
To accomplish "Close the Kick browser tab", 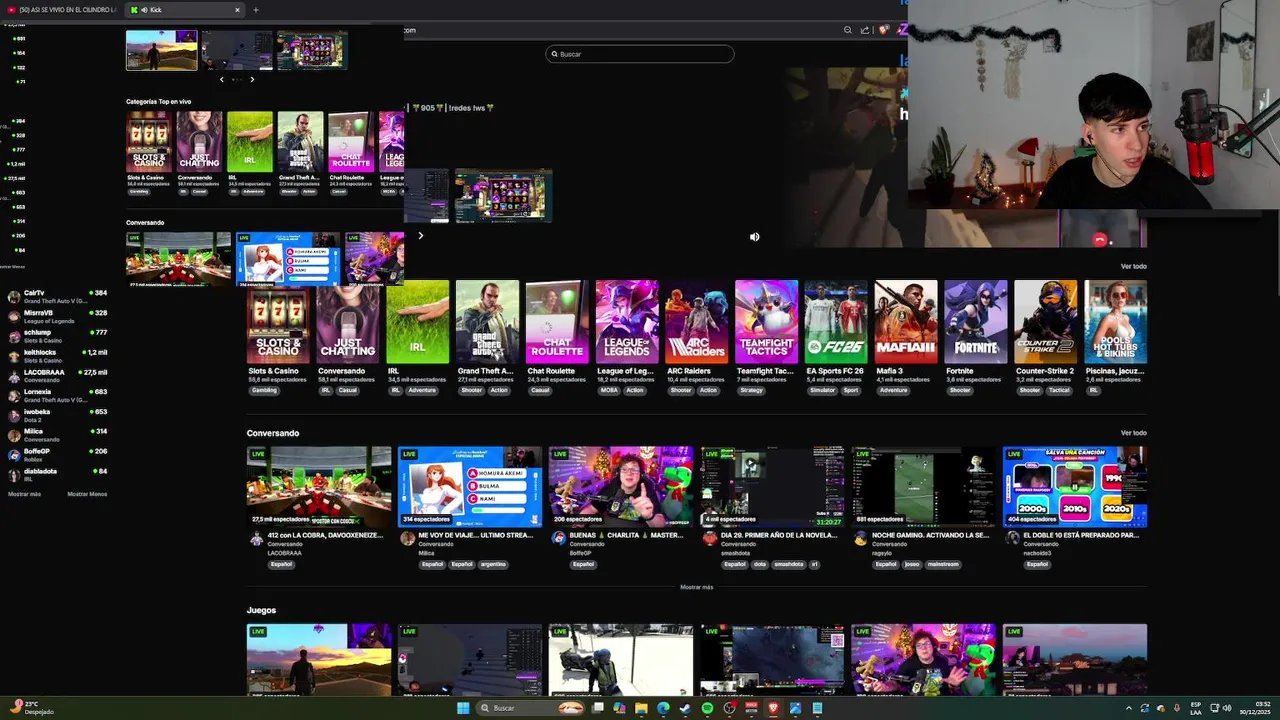I will 237,10.
